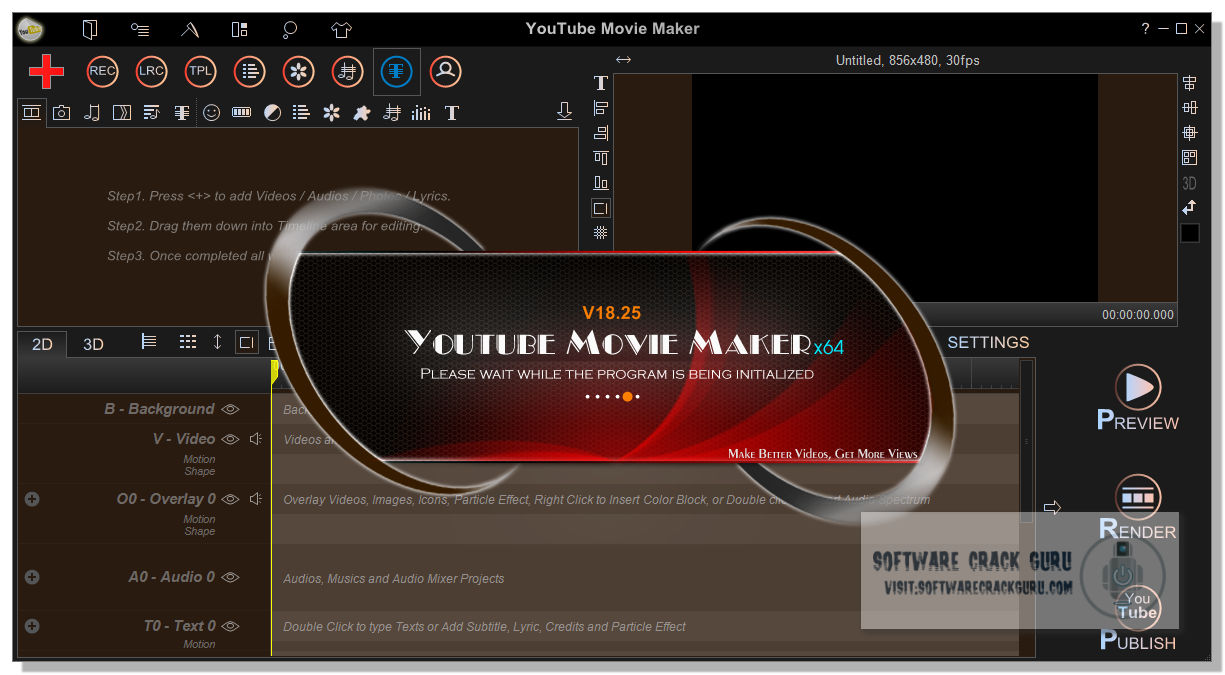Mute the V - Video track
Image resolution: width=1225 pixels, height=675 pixels.
pyautogui.click(x=256, y=439)
